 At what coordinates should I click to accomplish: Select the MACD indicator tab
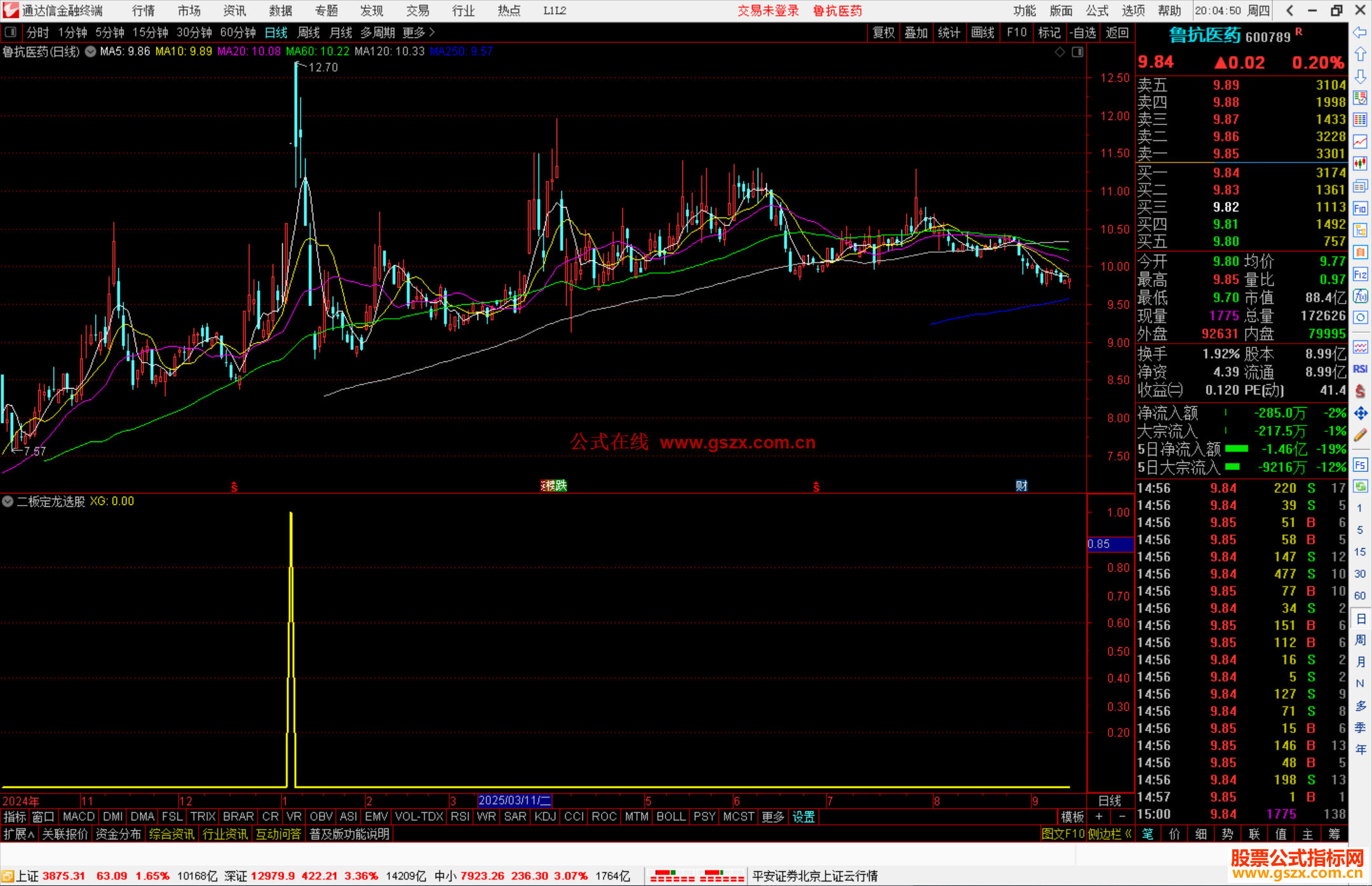tap(79, 817)
